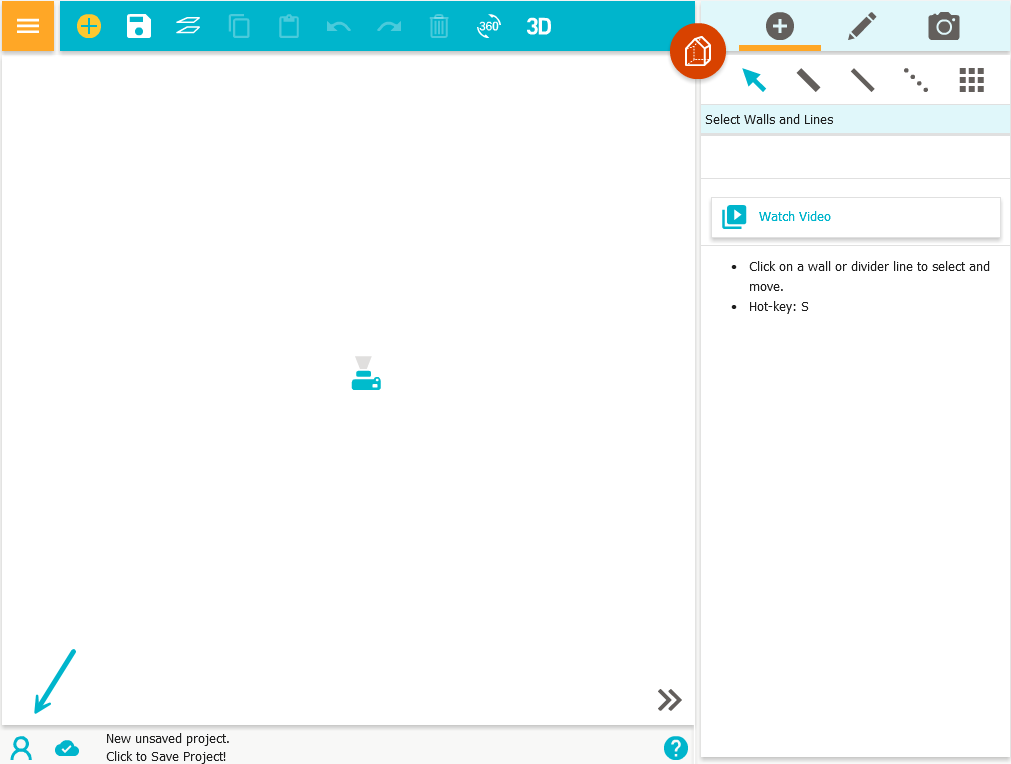Image resolution: width=1011 pixels, height=764 pixels.
Task: Save the project with the floppy disk icon
Action: click(x=139, y=26)
